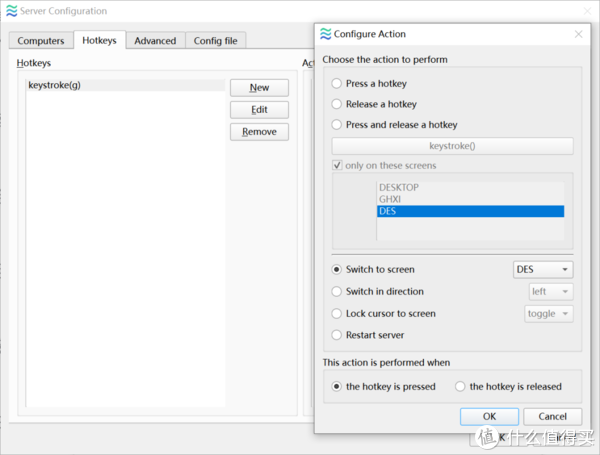Confirm the action with OK

click(488, 416)
